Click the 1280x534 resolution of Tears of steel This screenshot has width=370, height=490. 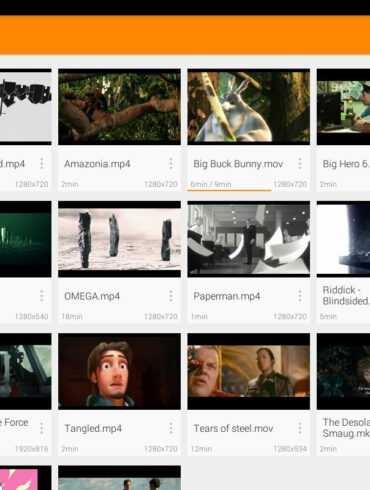(290, 449)
